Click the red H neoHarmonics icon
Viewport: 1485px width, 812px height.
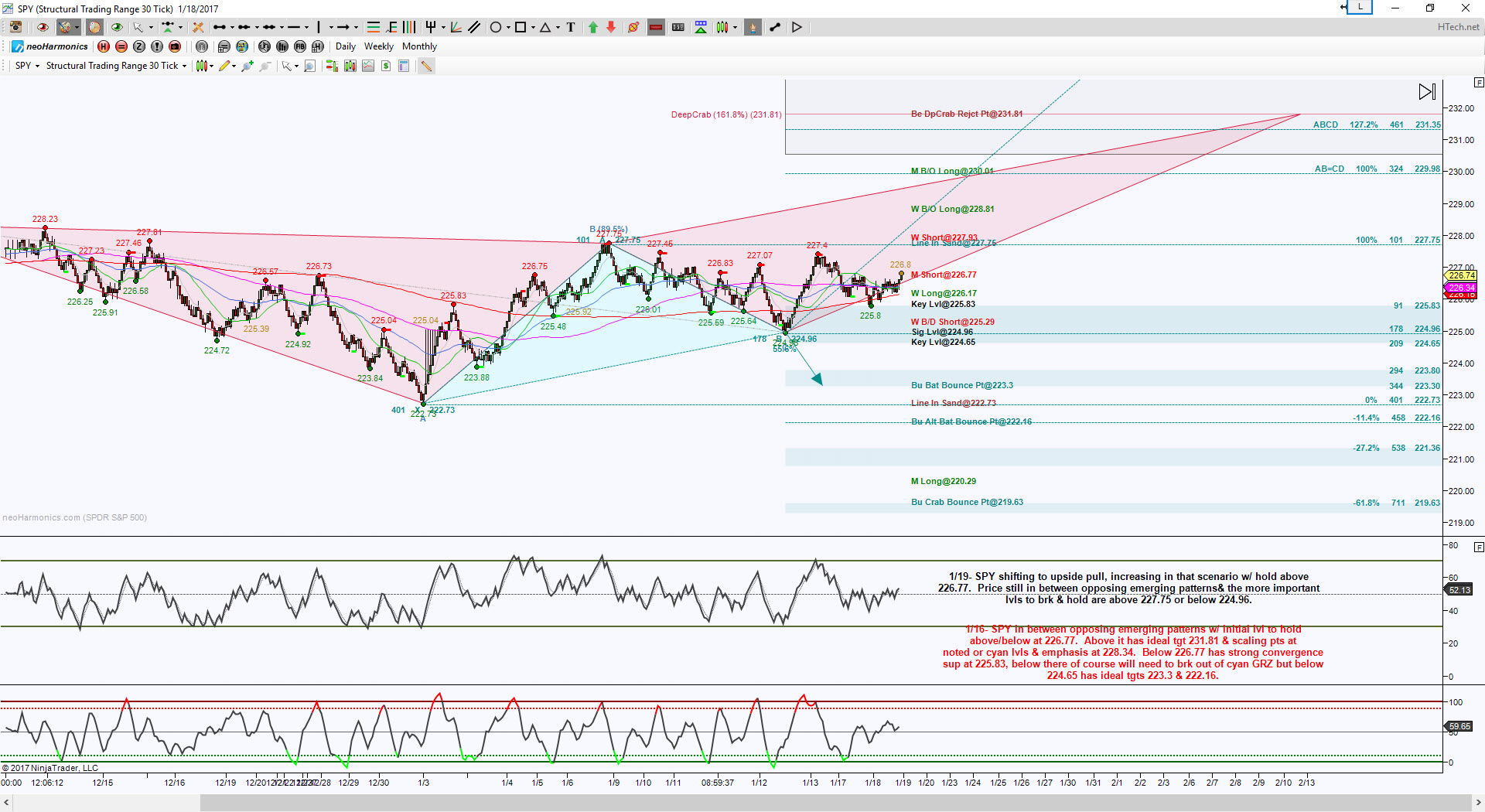(104, 46)
